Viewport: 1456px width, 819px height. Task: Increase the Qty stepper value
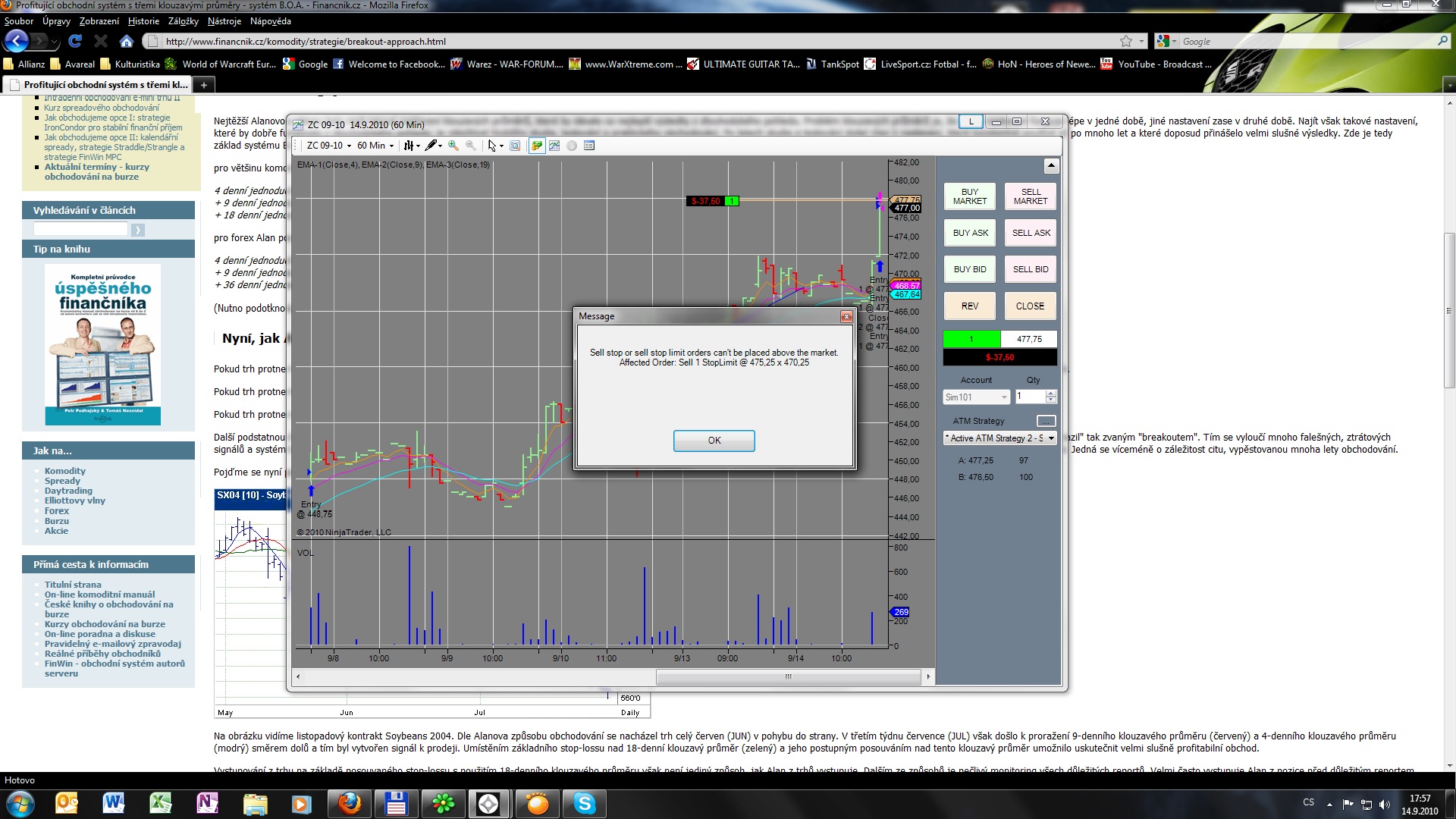[x=1050, y=393]
